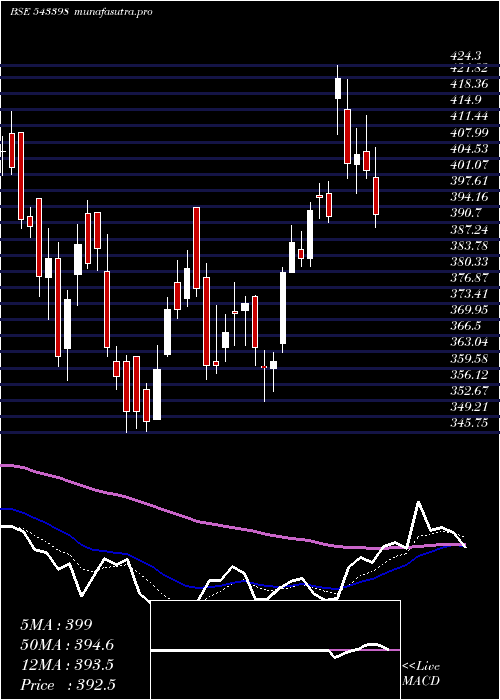Click the MACD inset chart box
The height and width of the screenshot is (700, 500).
275,650
